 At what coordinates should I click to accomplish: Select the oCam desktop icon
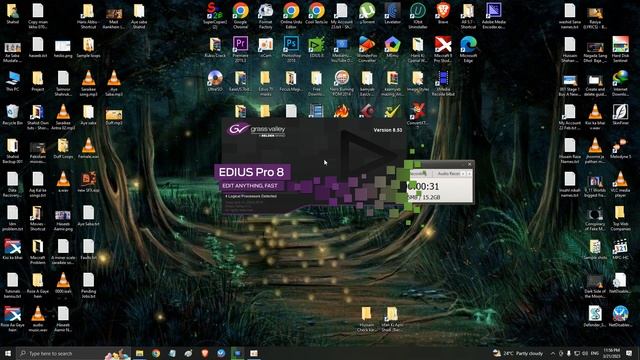pyautogui.click(x=266, y=47)
